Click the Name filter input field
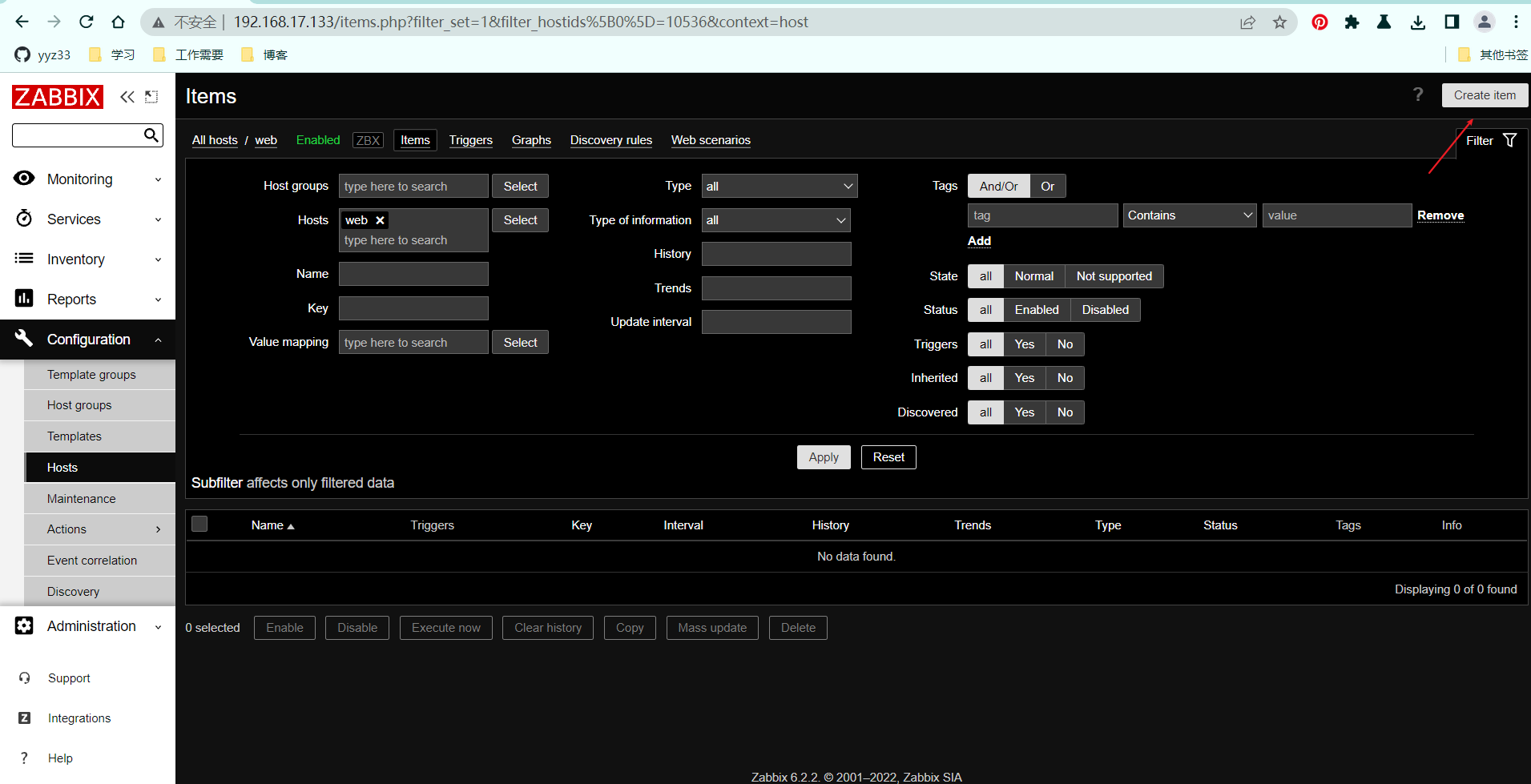Image resolution: width=1531 pixels, height=784 pixels. 413,274
